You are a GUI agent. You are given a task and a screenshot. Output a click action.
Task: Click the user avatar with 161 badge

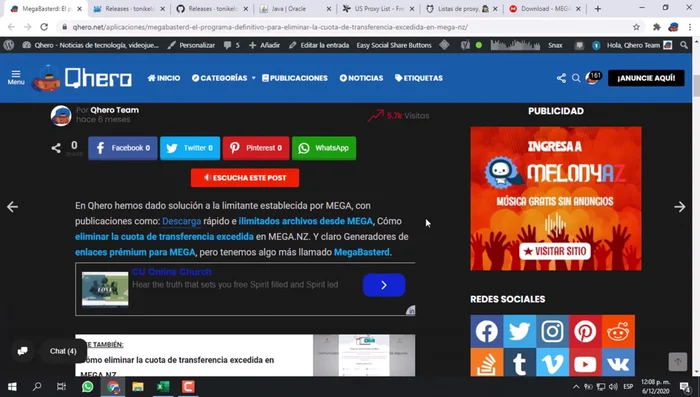[594, 78]
